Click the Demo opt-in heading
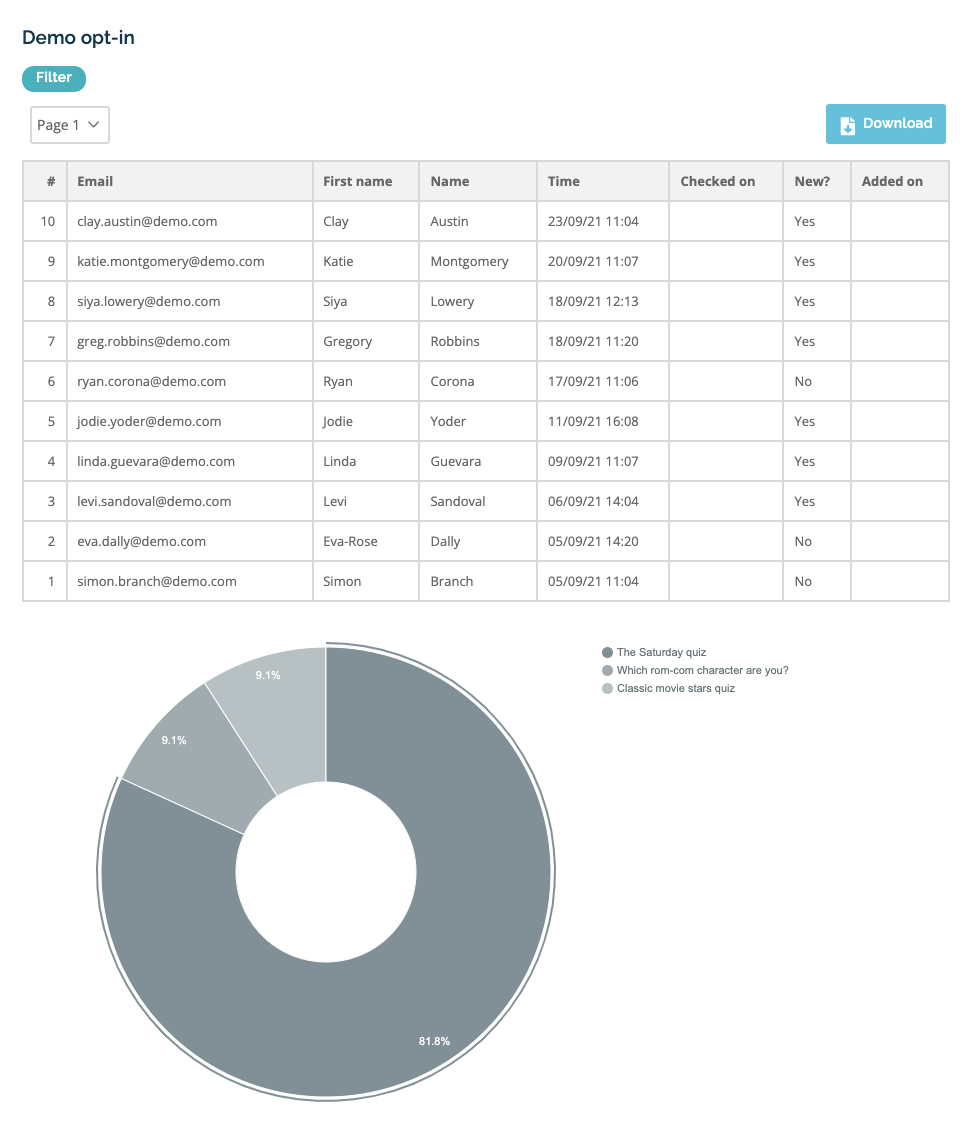Image resolution: width=972 pixels, height=1144 pixels. click(x=78, y=37)
